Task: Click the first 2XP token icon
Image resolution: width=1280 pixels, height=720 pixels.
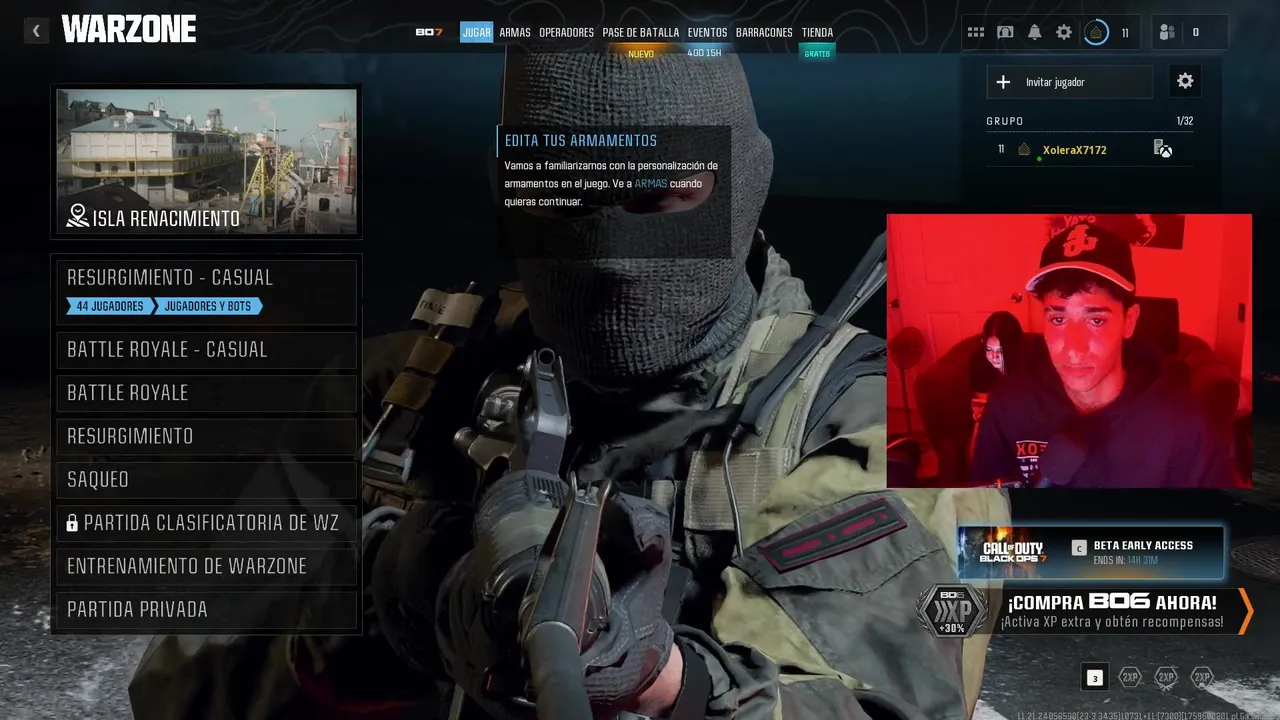Action: click(x=1130, y=678)
